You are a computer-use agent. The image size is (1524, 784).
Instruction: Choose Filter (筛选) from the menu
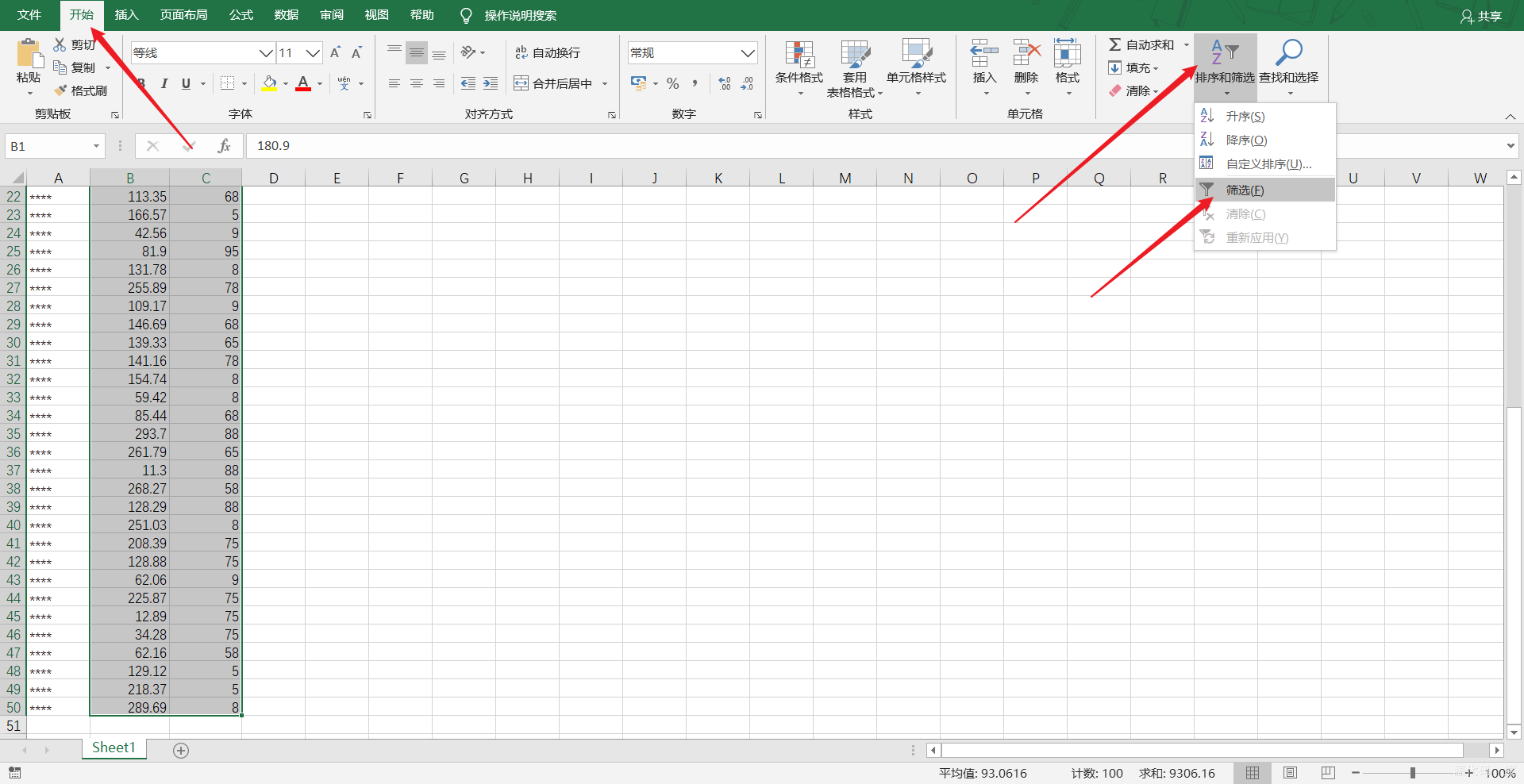(1265, 190)
